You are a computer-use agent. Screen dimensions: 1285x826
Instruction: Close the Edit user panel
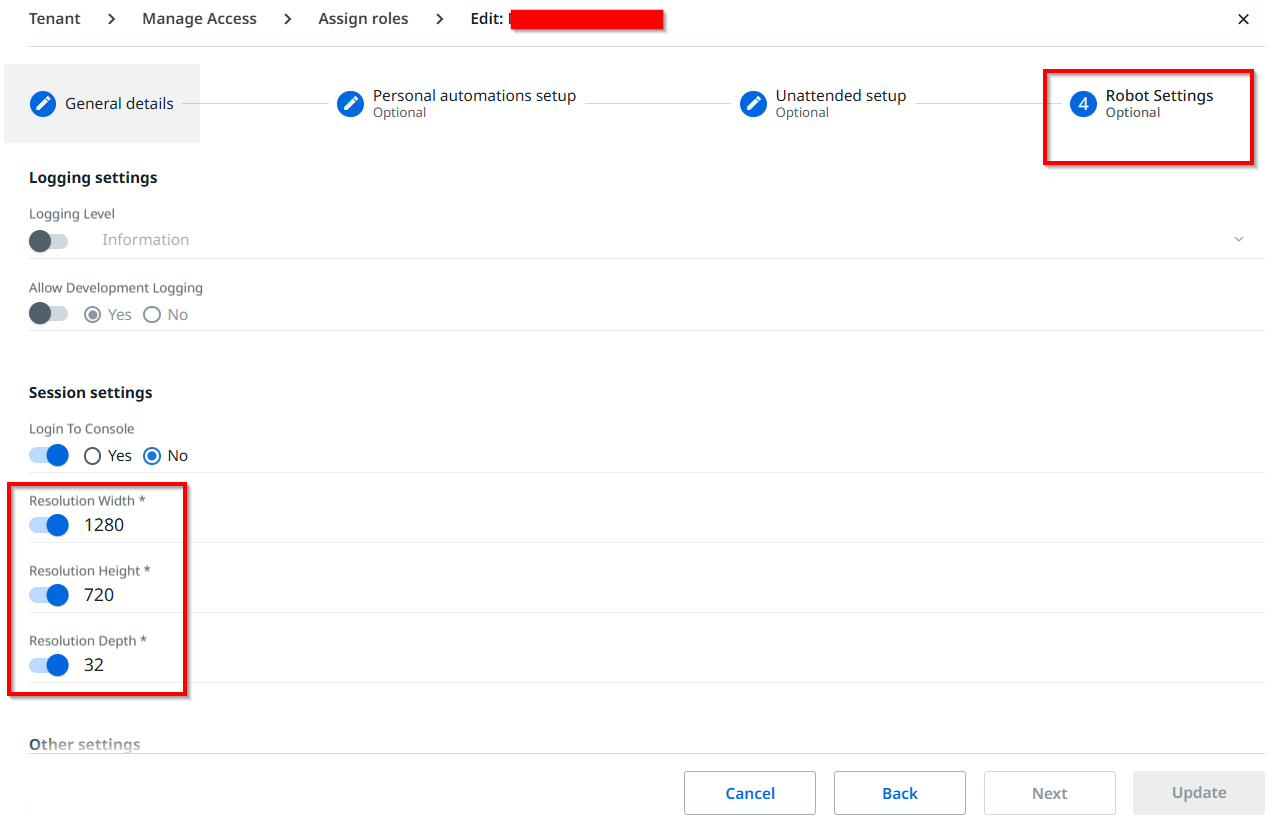tap(1243, 18)
